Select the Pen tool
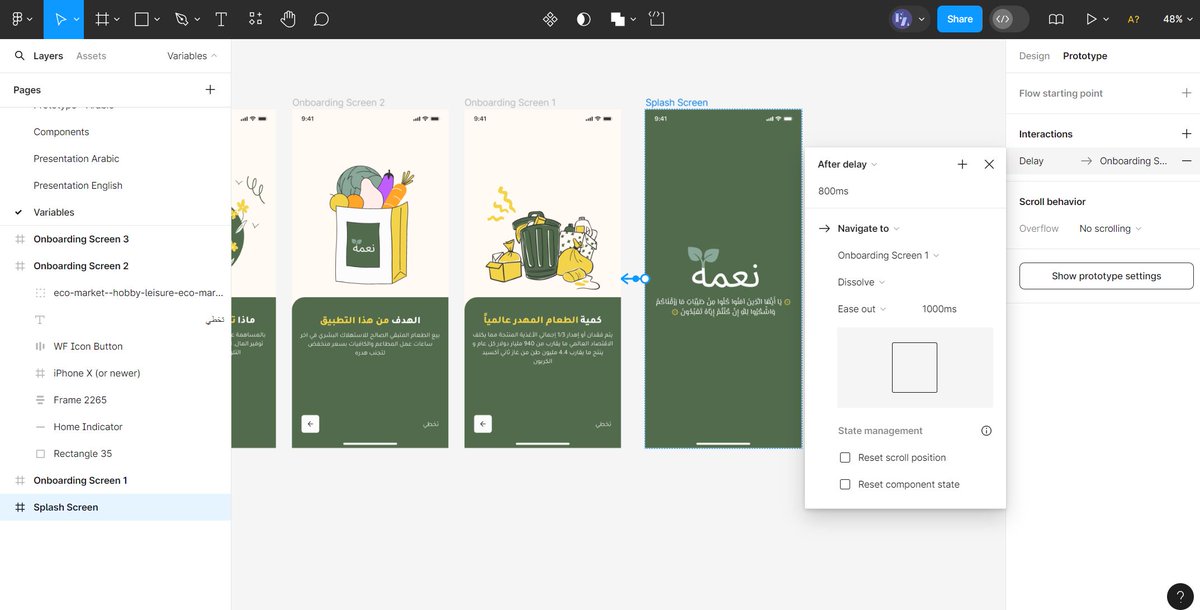This screenshot has width=1200, height=610. pyautogui.click(x=181, y=19)
